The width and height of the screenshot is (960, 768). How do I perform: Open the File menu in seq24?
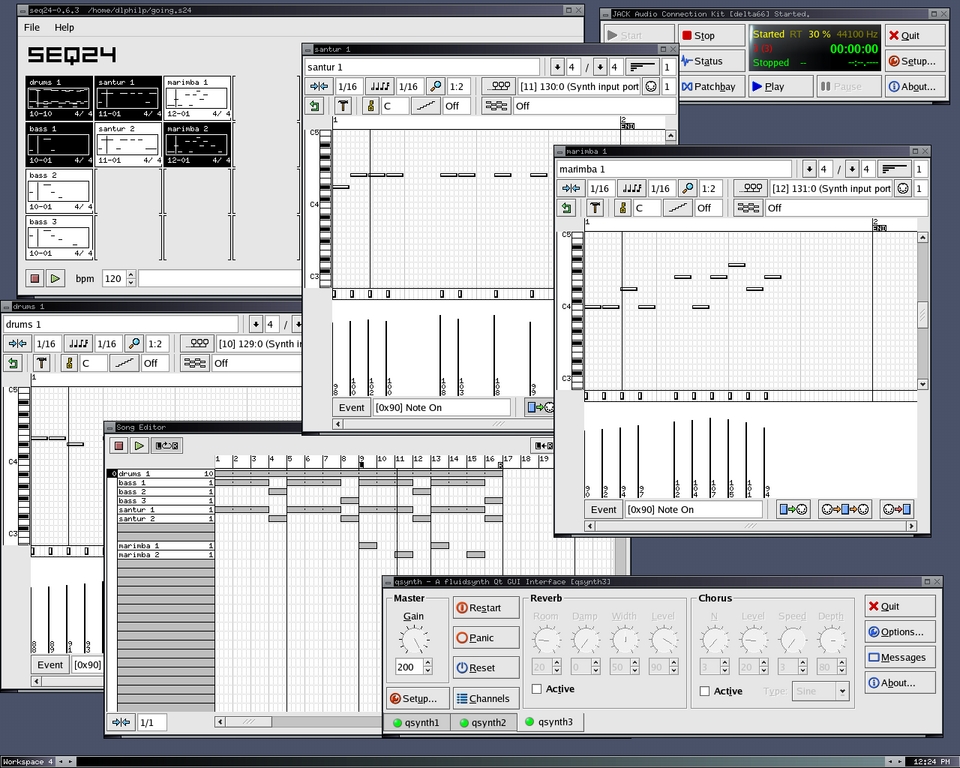click(x=32, y=27)
